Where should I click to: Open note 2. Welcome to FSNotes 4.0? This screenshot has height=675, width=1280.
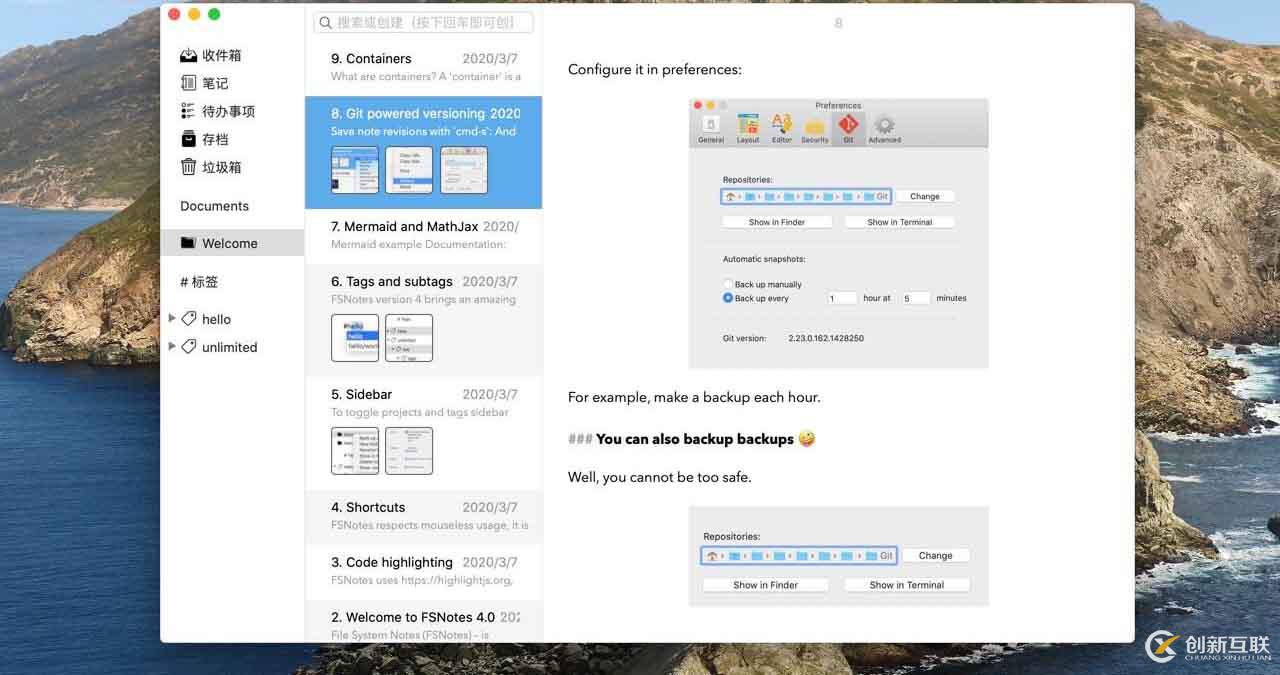coord(424,621)
